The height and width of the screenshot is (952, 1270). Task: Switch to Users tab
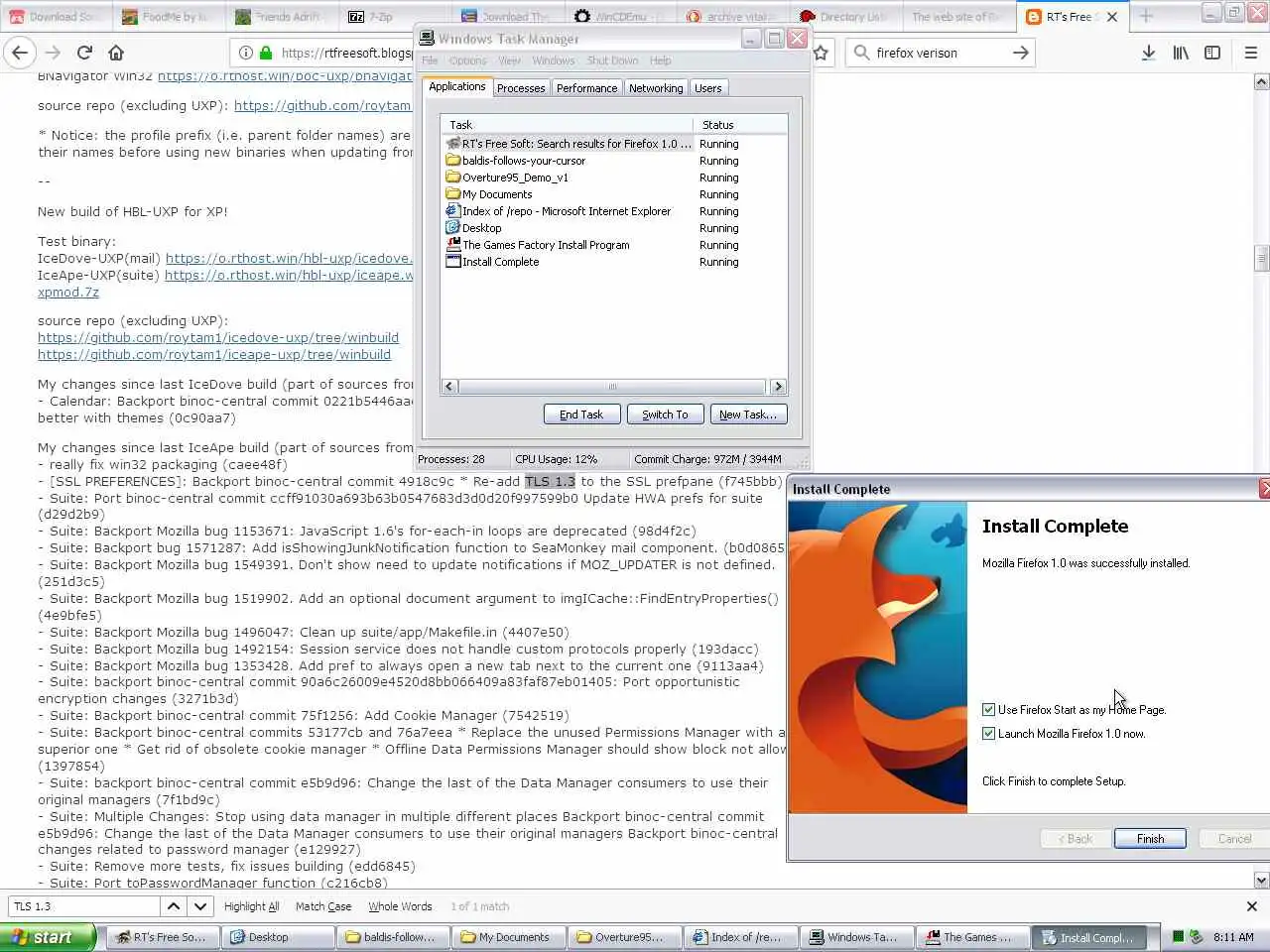[707, 88]
